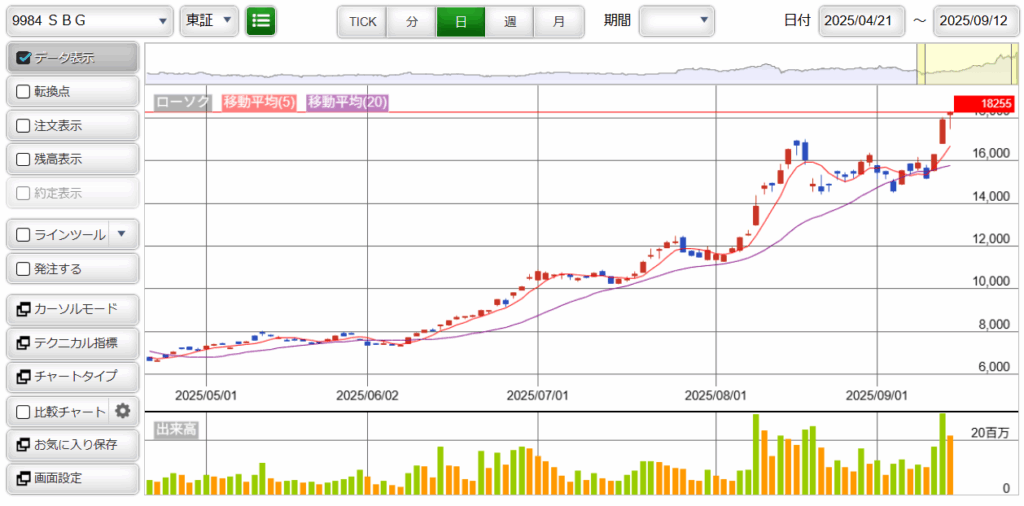The width and height of the screenshot is (1024, 506).
Task: Click the gear icon beside 比較チャート
Action: [123, 411]
